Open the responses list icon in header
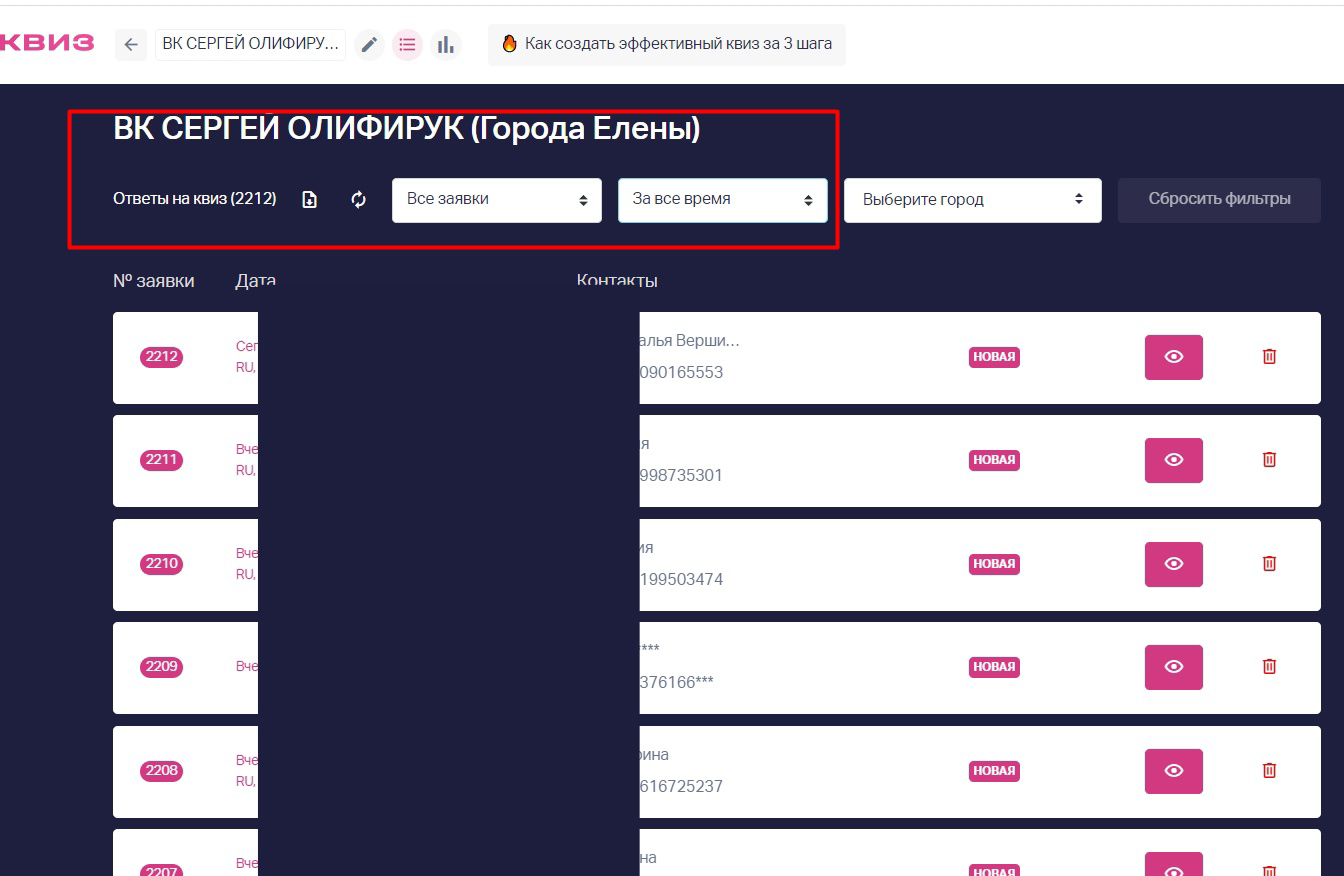Screen dimensions: 1344x876 point(407,45)
